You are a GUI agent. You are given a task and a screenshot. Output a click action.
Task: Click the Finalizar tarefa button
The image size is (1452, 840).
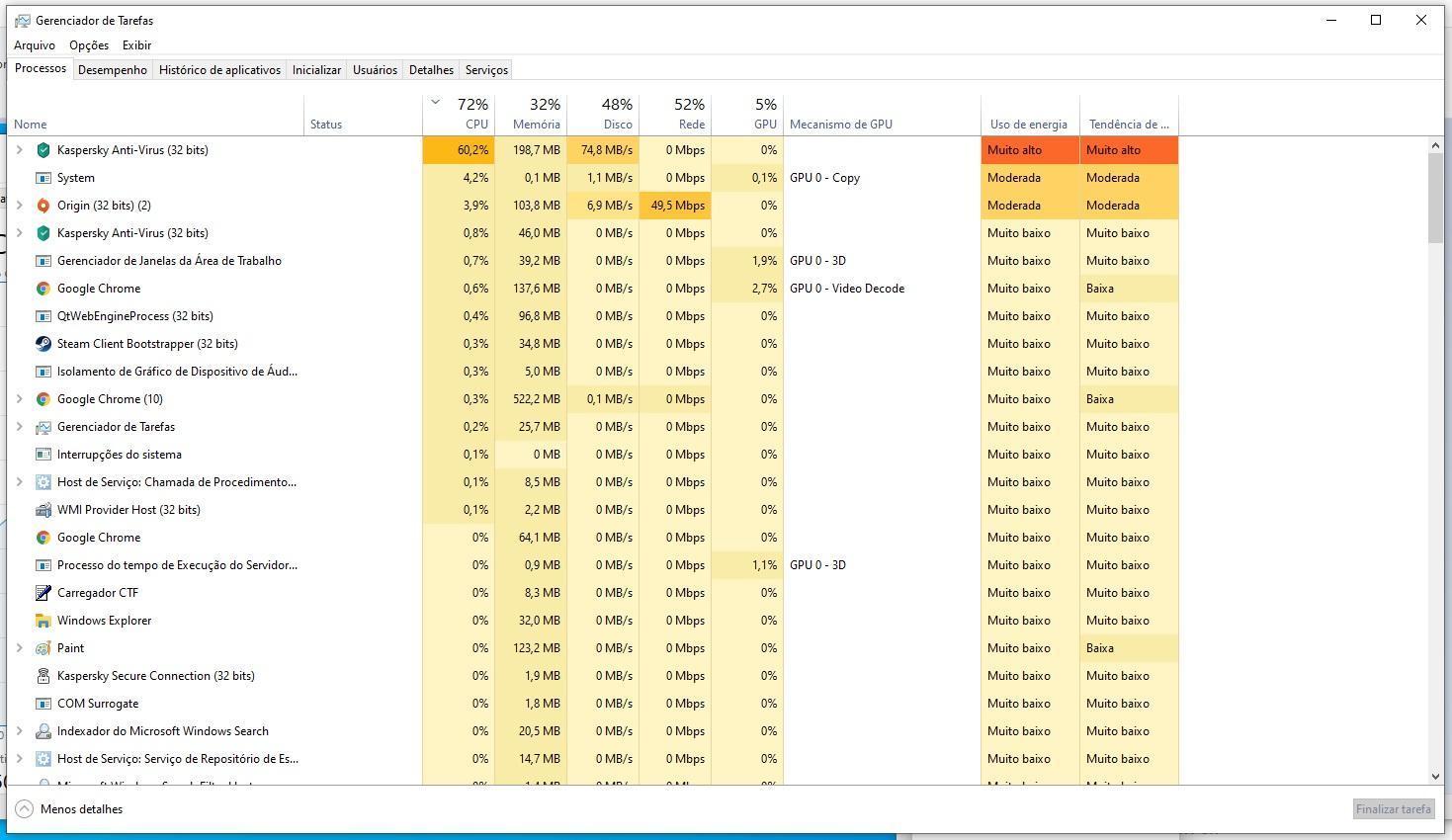click(x=1393, y=808)
